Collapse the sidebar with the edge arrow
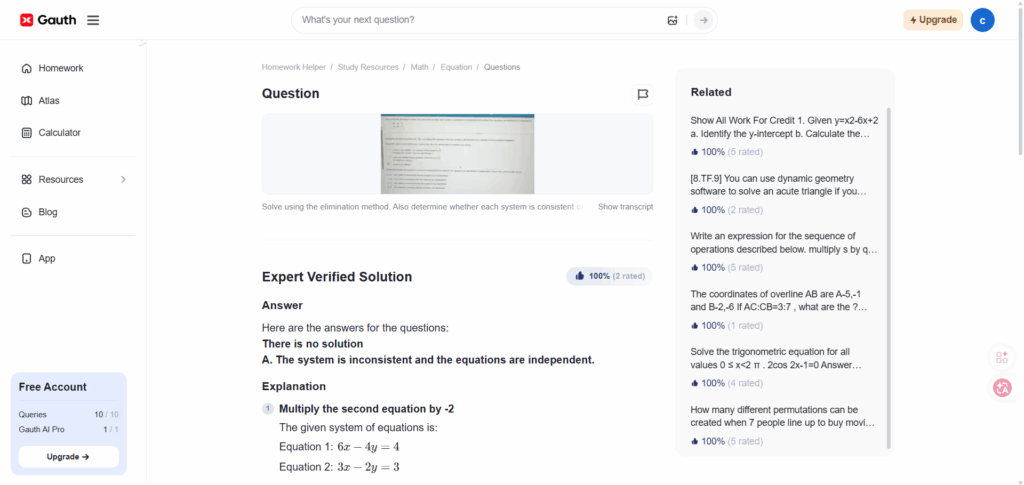1024x485 pixels. point(142,44)
